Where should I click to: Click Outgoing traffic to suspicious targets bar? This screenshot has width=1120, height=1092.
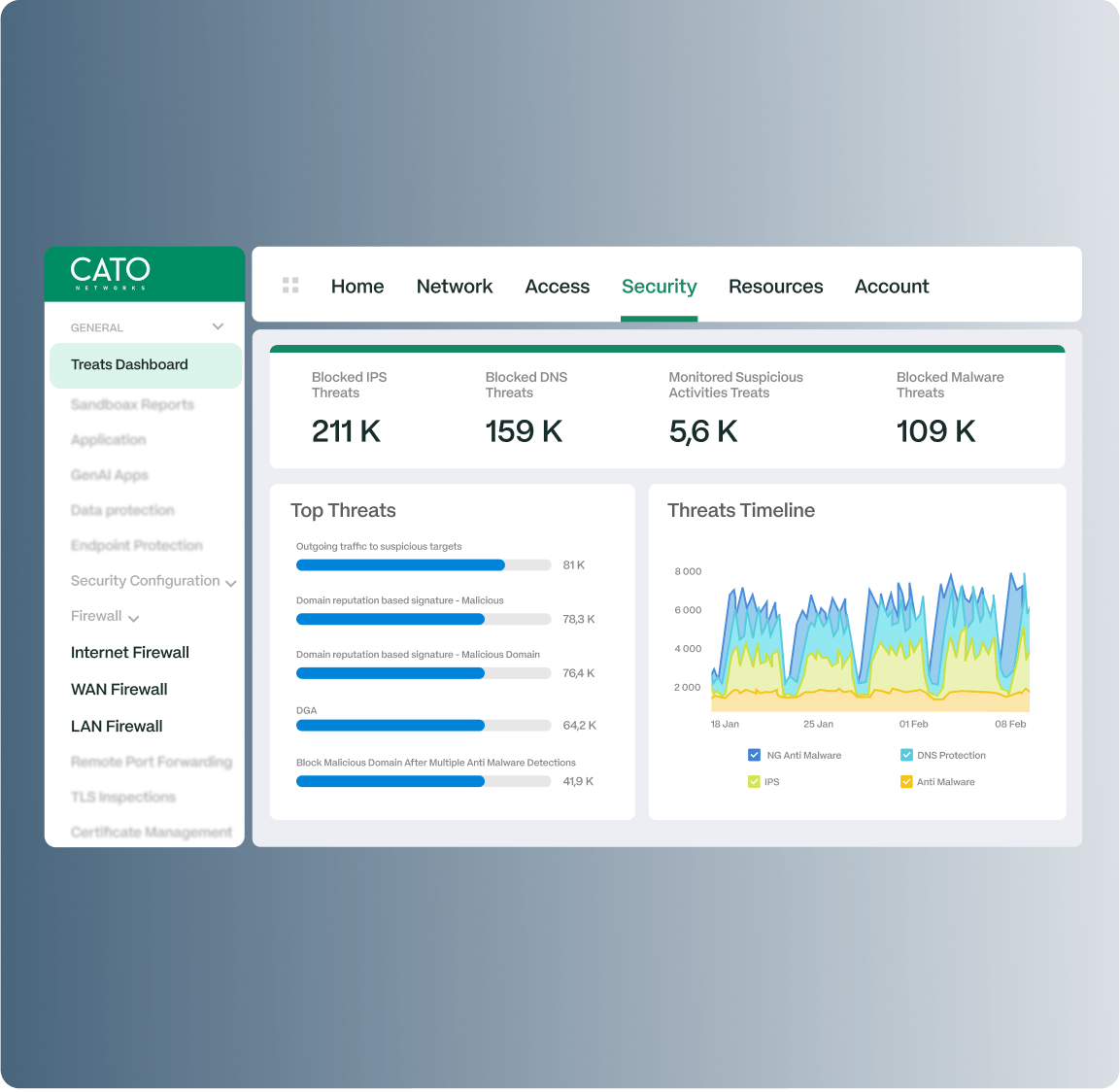coord(424,564)
